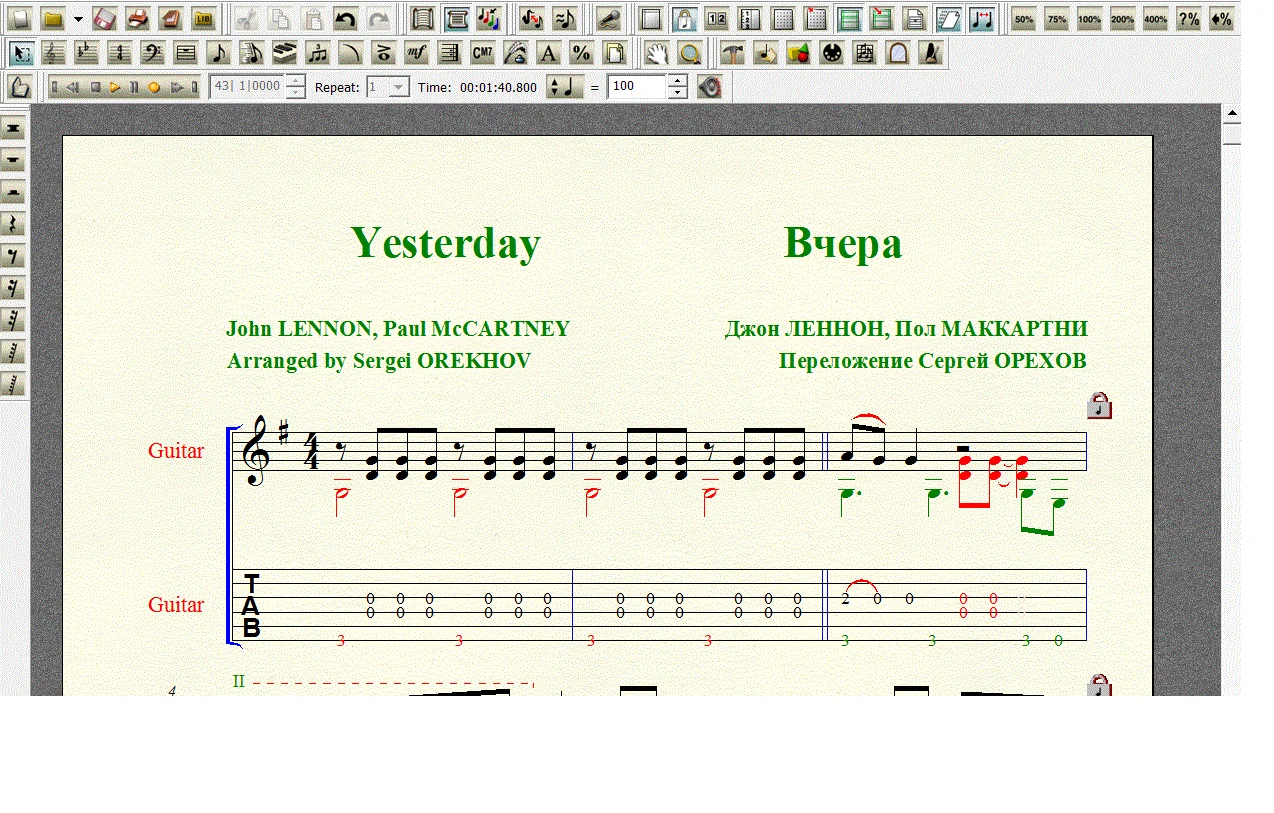Undo the last action
The image size is (1274, 813).
pyautogui.click(x=345, y=18)
